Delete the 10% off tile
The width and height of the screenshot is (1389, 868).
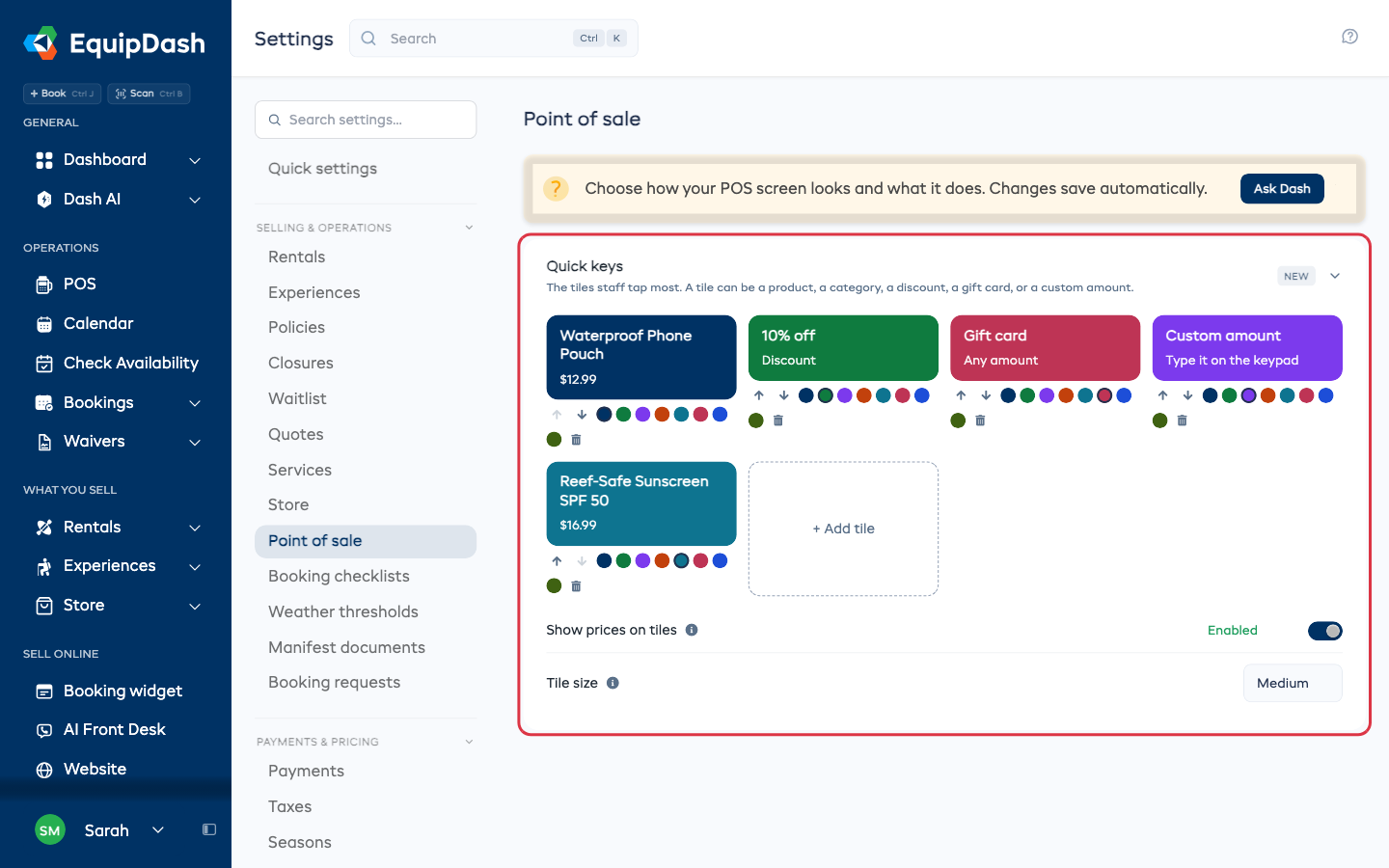tap(778, 420)
